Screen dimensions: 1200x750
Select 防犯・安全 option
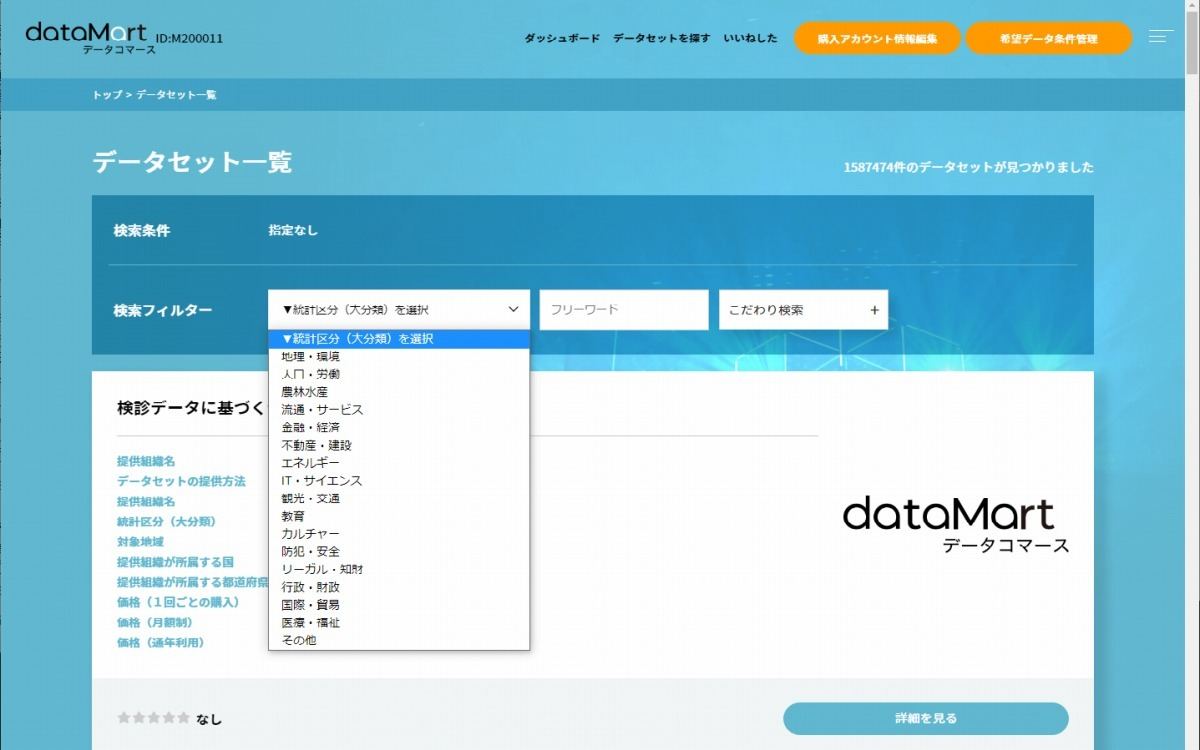399,552
